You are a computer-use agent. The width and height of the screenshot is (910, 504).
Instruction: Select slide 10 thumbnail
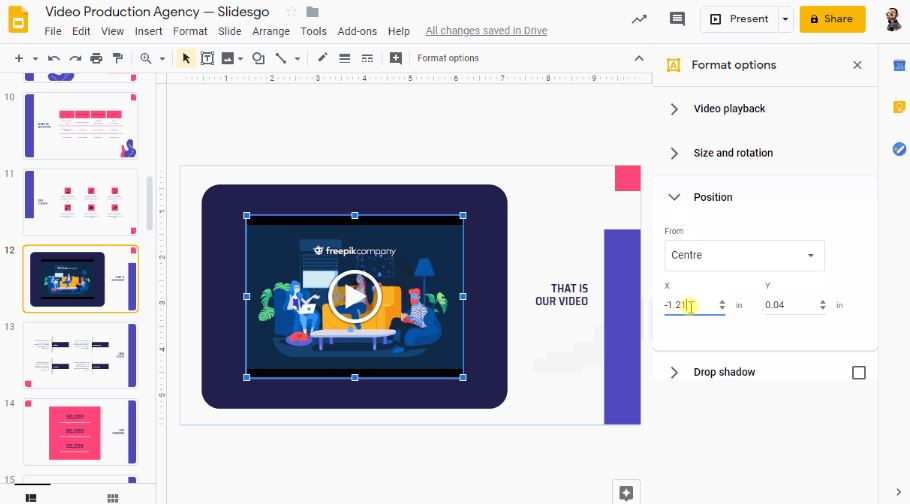(x=81, y=125)
